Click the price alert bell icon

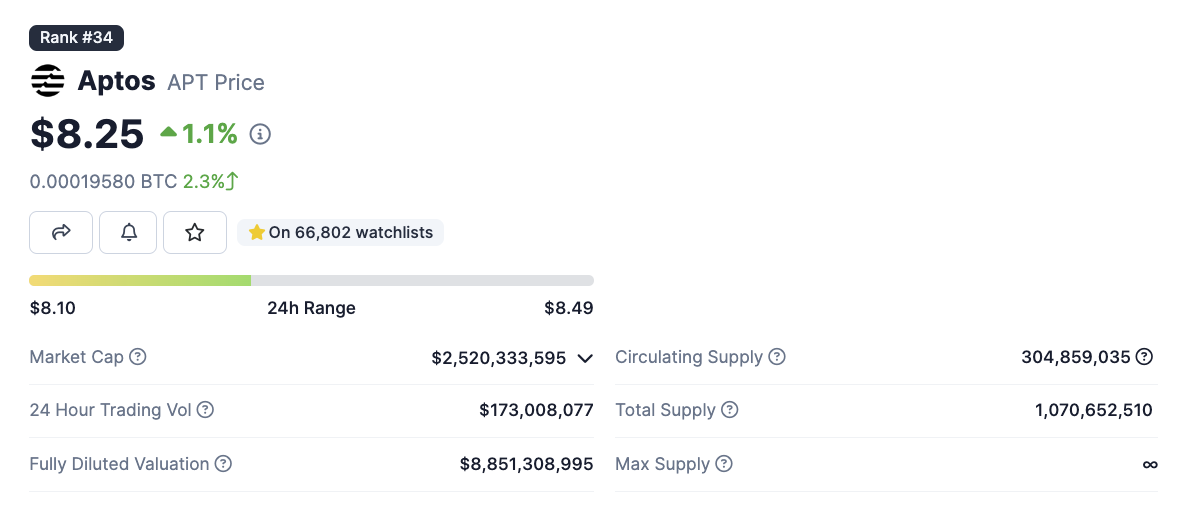(x=128, y=233)
